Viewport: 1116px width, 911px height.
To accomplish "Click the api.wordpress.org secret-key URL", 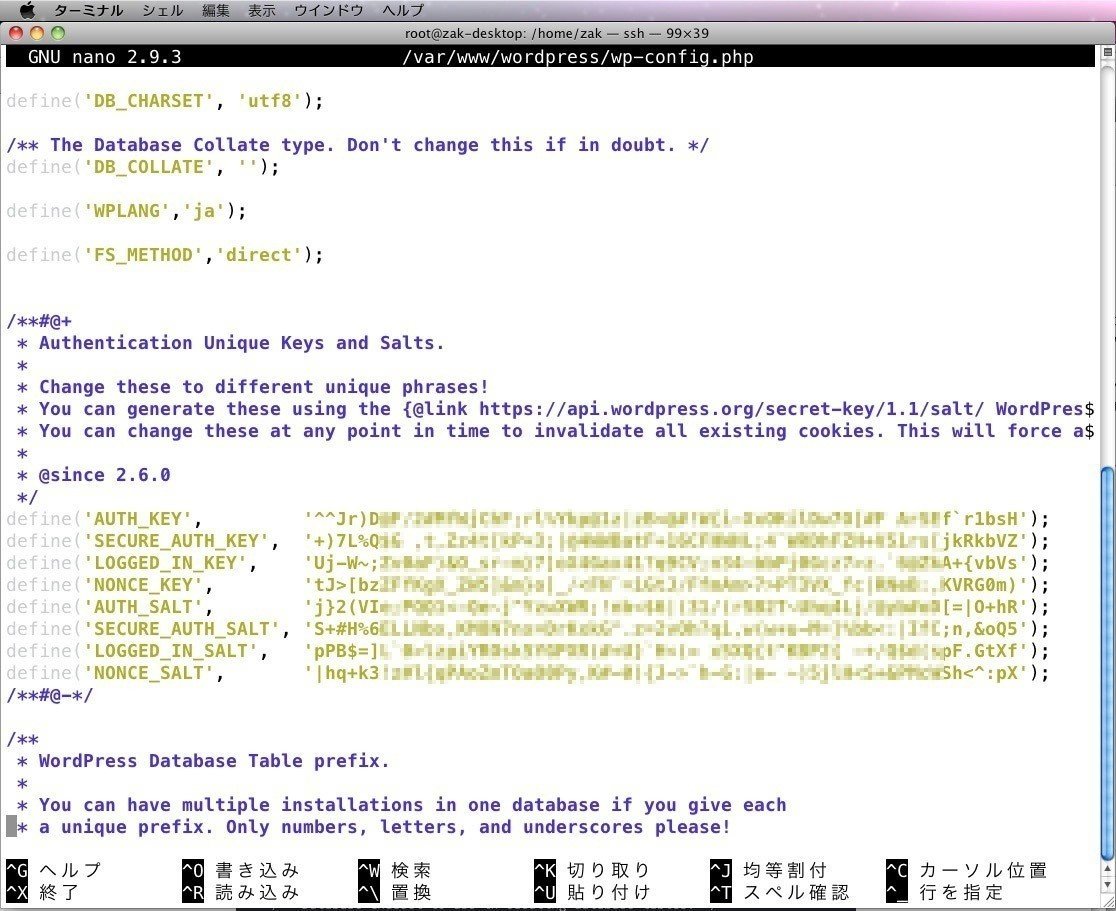I will tap(731, 409).
